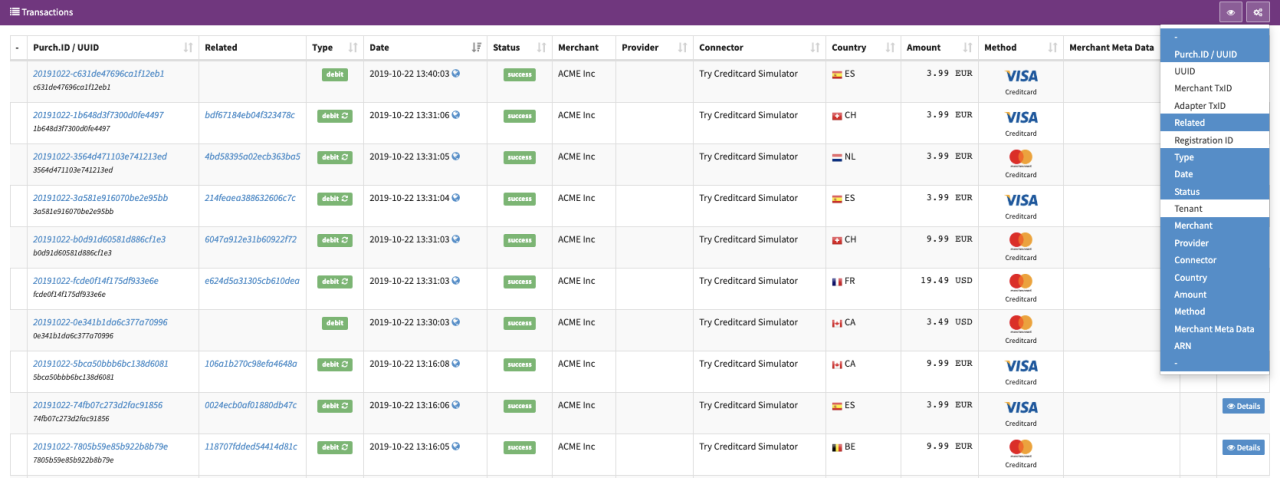Click globe icon beside 13:40:03 date
The image size is (1280, 478).
456,73
